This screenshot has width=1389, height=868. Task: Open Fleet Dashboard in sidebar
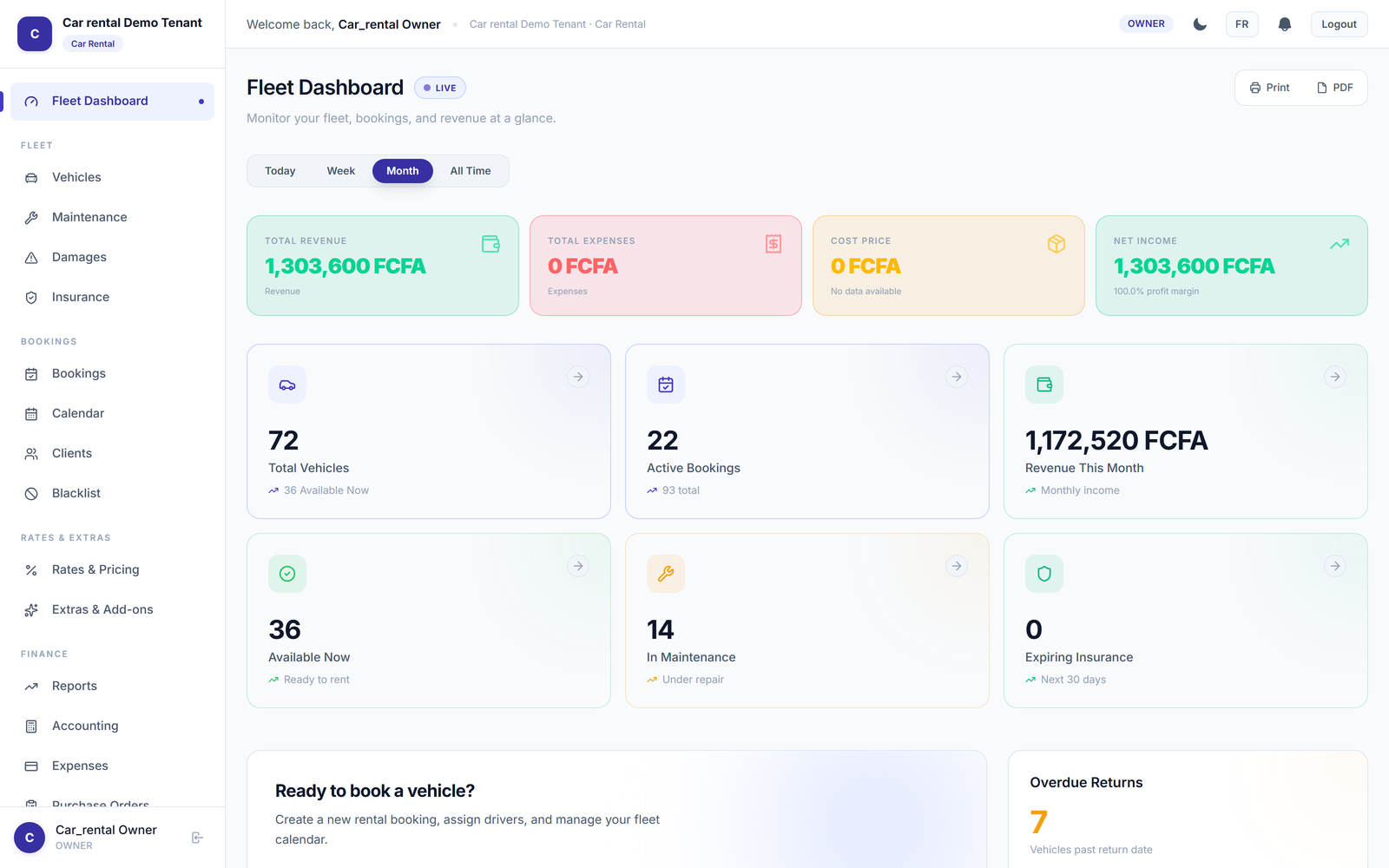(112, 102)
